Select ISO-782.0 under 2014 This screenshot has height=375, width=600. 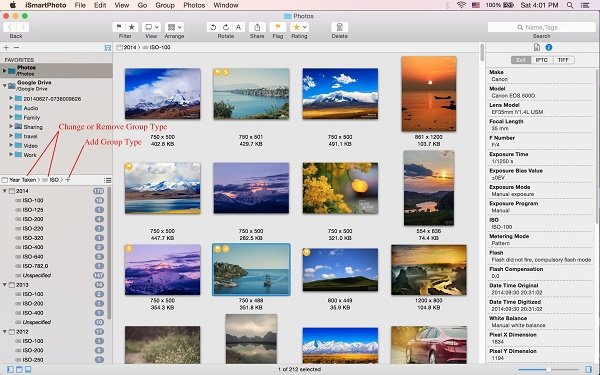[x=35, y=266]
